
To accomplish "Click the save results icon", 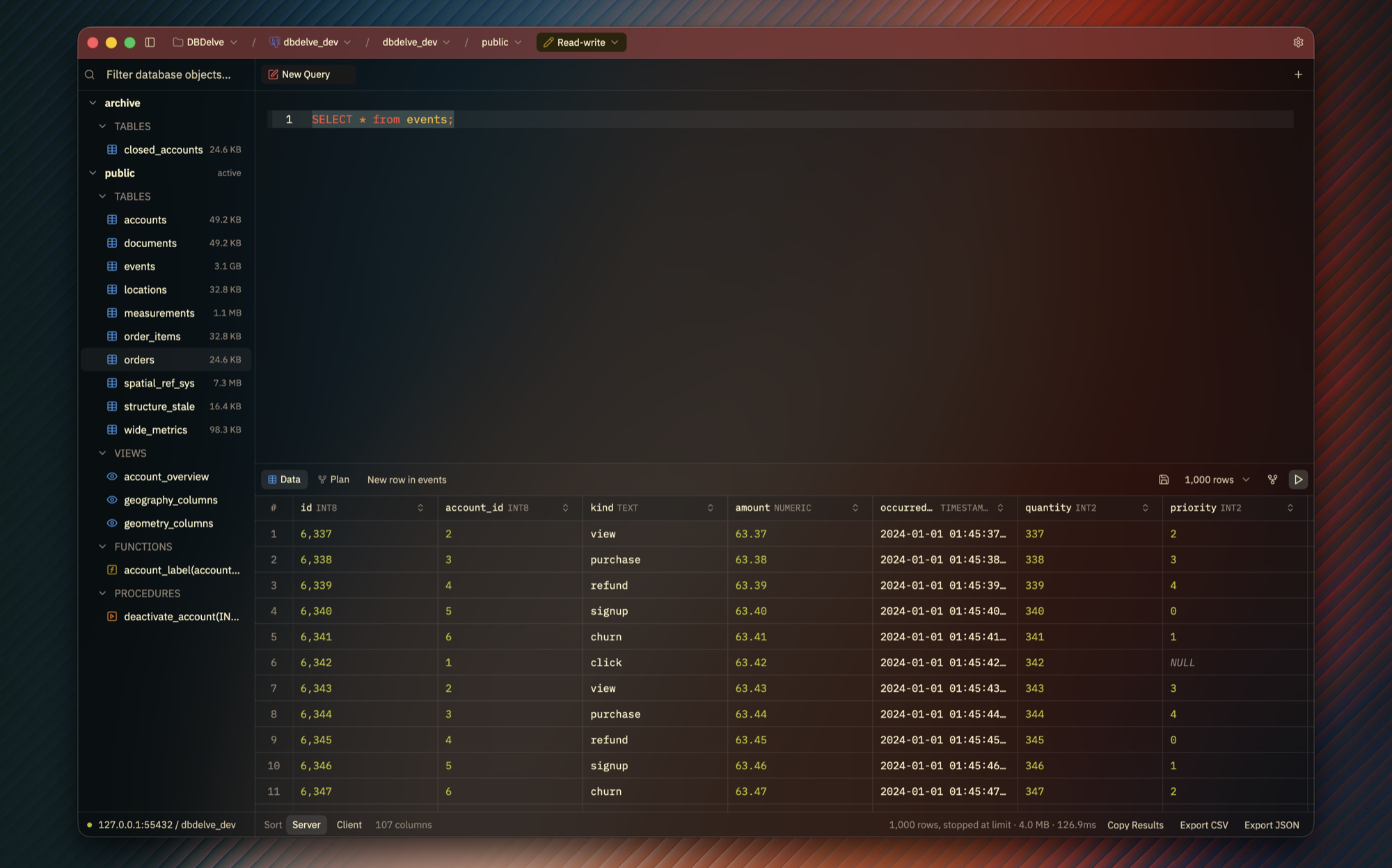I will click(x=1164, y=480).
